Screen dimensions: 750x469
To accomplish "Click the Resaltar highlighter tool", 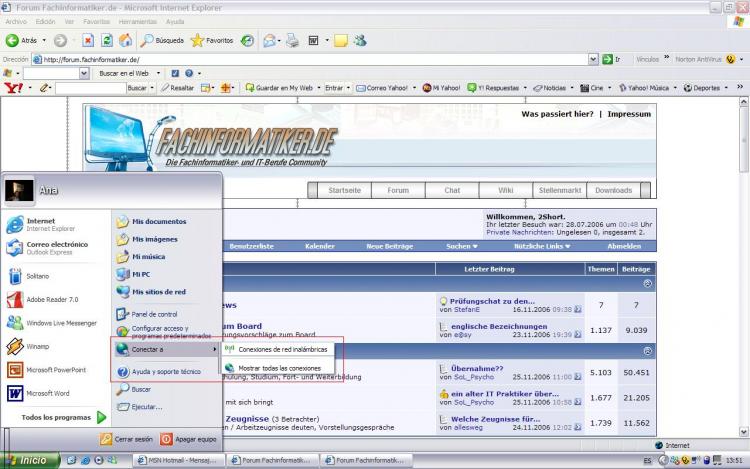I will pyautogui.click(x=177, y=88).
